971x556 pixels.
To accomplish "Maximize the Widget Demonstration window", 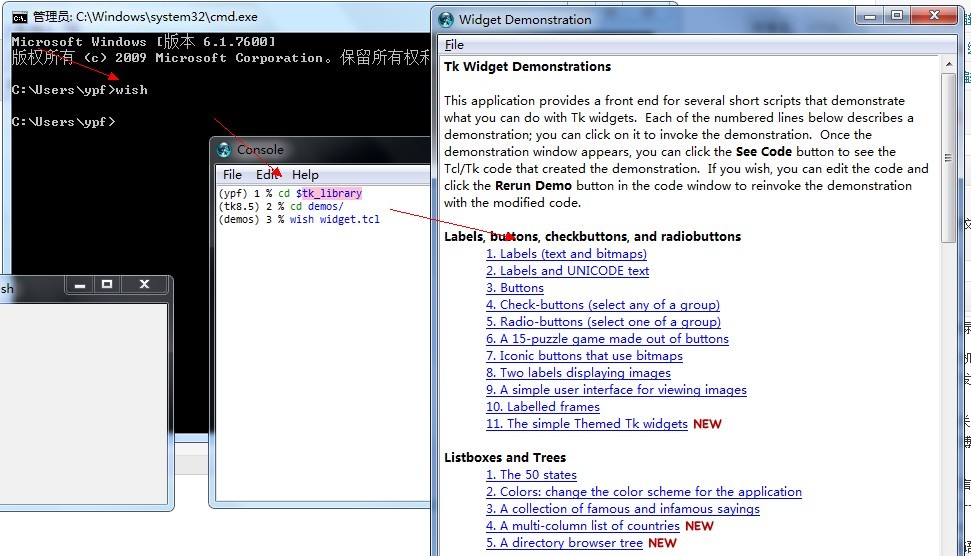I will (896, 15).
